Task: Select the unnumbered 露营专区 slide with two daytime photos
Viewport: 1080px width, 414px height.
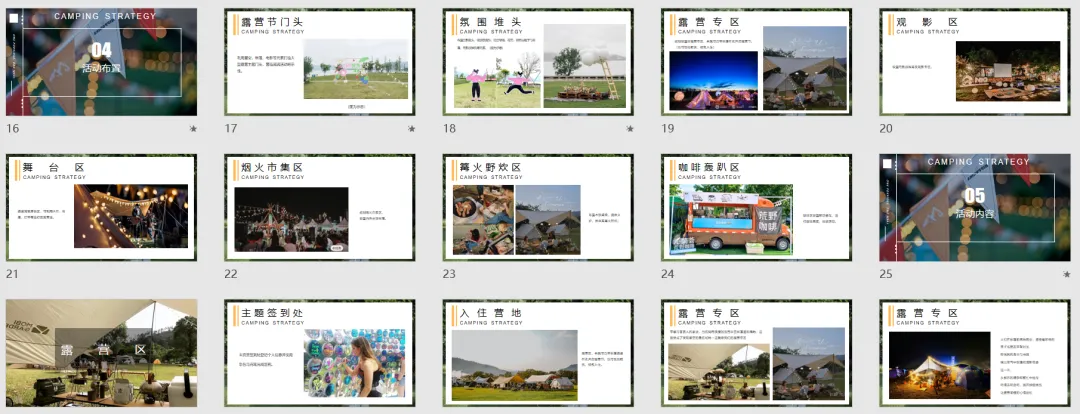Action: click(756, 353)
